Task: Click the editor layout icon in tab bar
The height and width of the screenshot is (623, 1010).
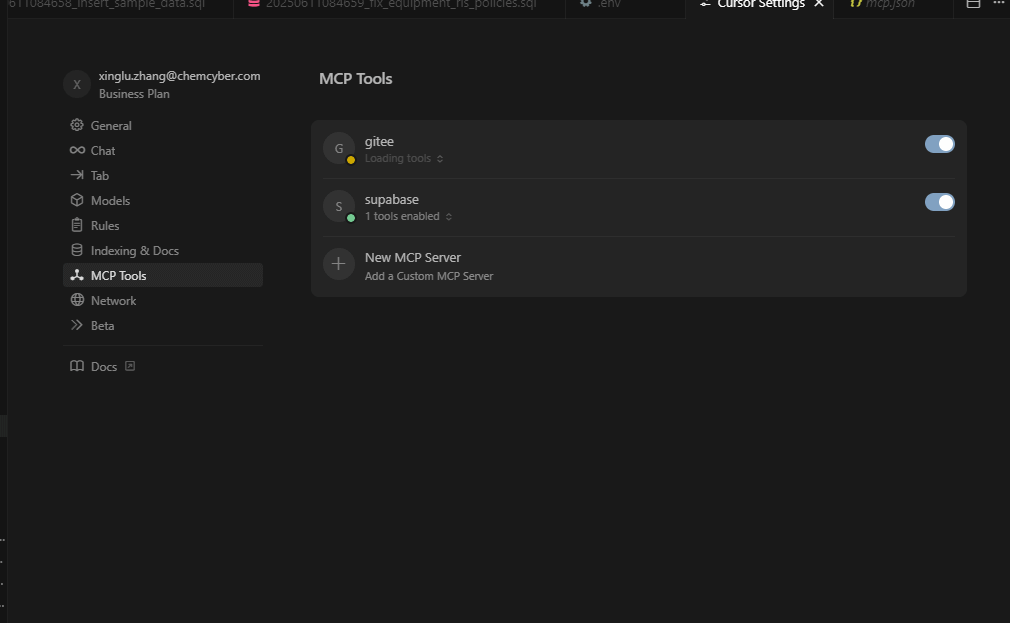Action: click(973, 4)
